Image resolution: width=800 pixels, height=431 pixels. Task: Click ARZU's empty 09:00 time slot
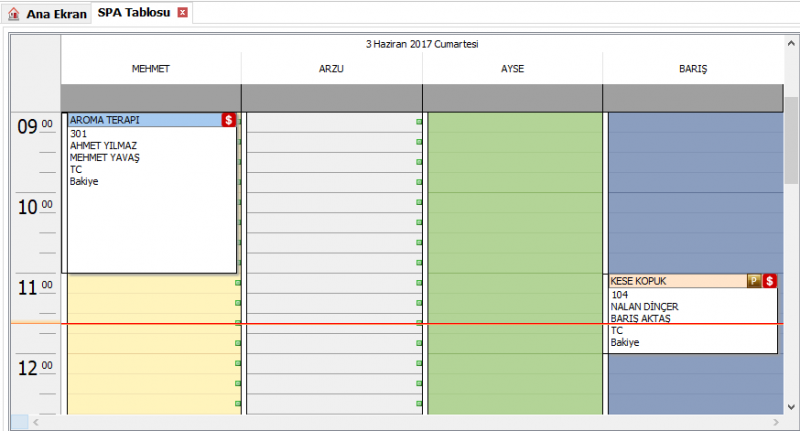coord(334,123)
